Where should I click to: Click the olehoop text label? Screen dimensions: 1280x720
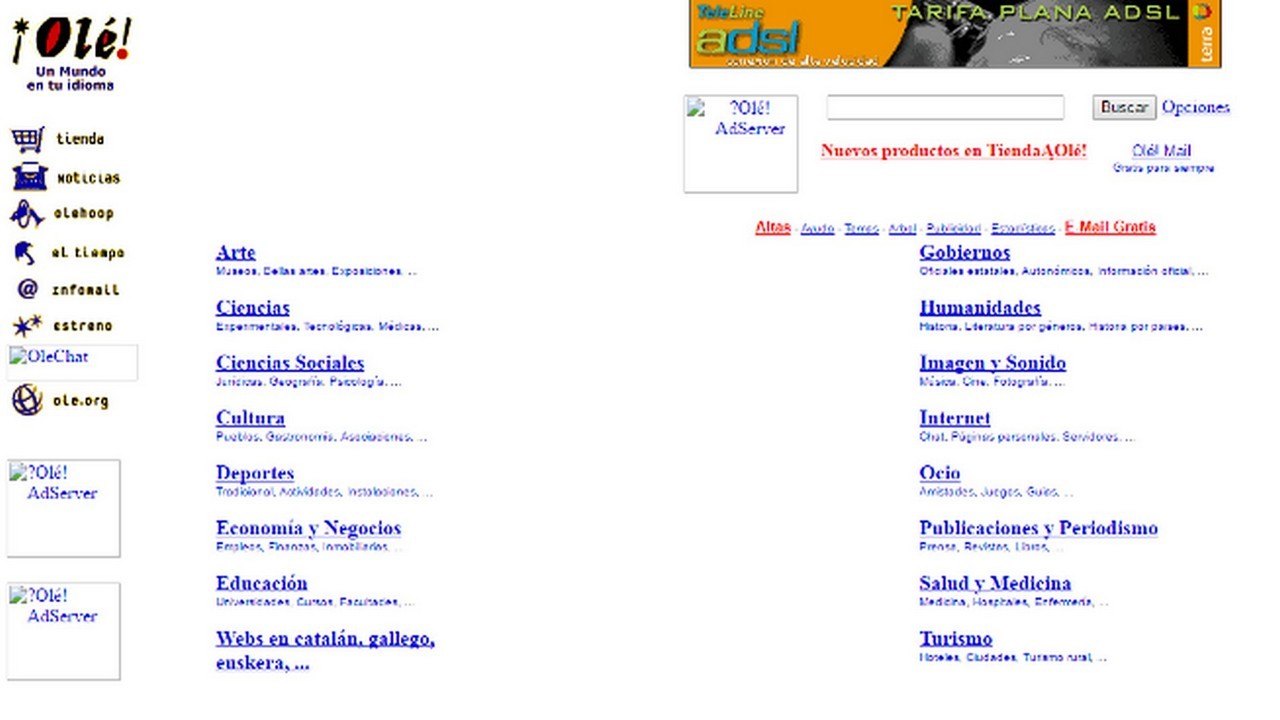point(84,213)
